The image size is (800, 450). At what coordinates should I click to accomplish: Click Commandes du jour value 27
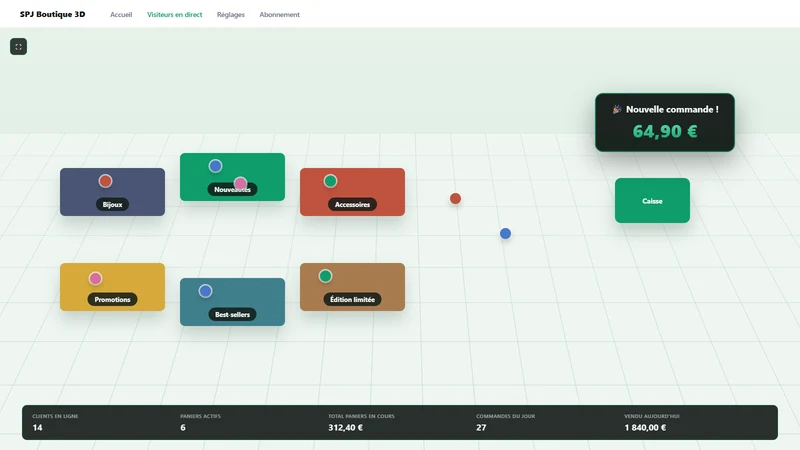481,428
